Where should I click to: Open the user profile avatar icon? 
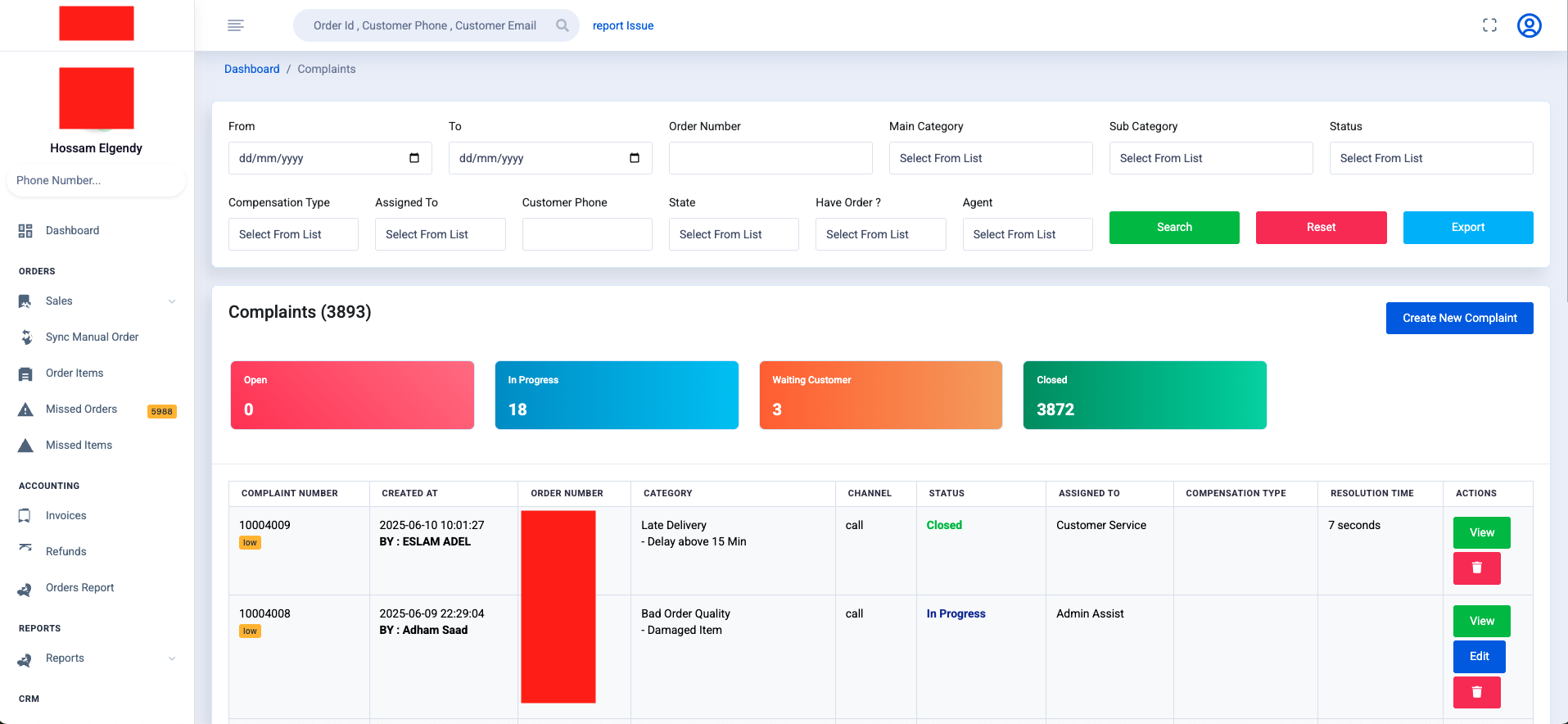tap(1529, 25)
